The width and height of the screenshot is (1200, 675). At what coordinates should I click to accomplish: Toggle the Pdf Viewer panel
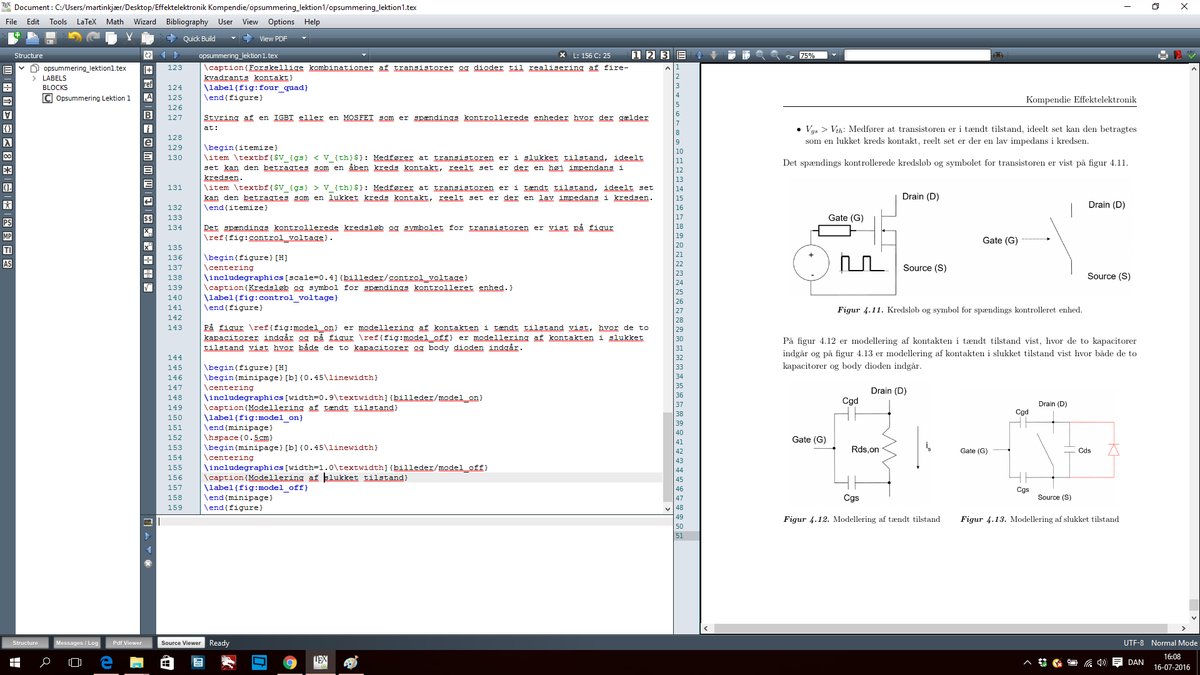click(x=128, y=642)
